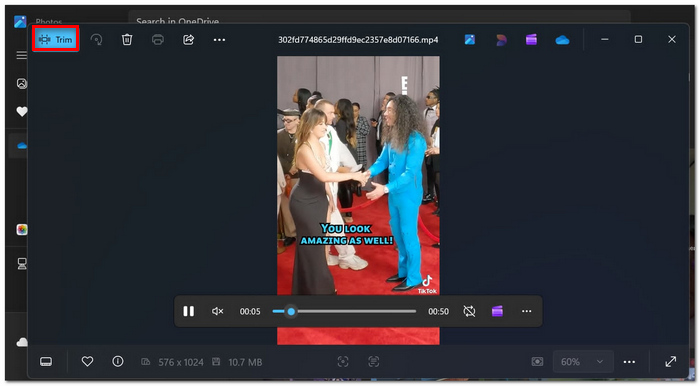The height and width of the screenshot is (386, 700).
Task: Rotate the video with the rotate icon
Action: (x=96, y=40)
